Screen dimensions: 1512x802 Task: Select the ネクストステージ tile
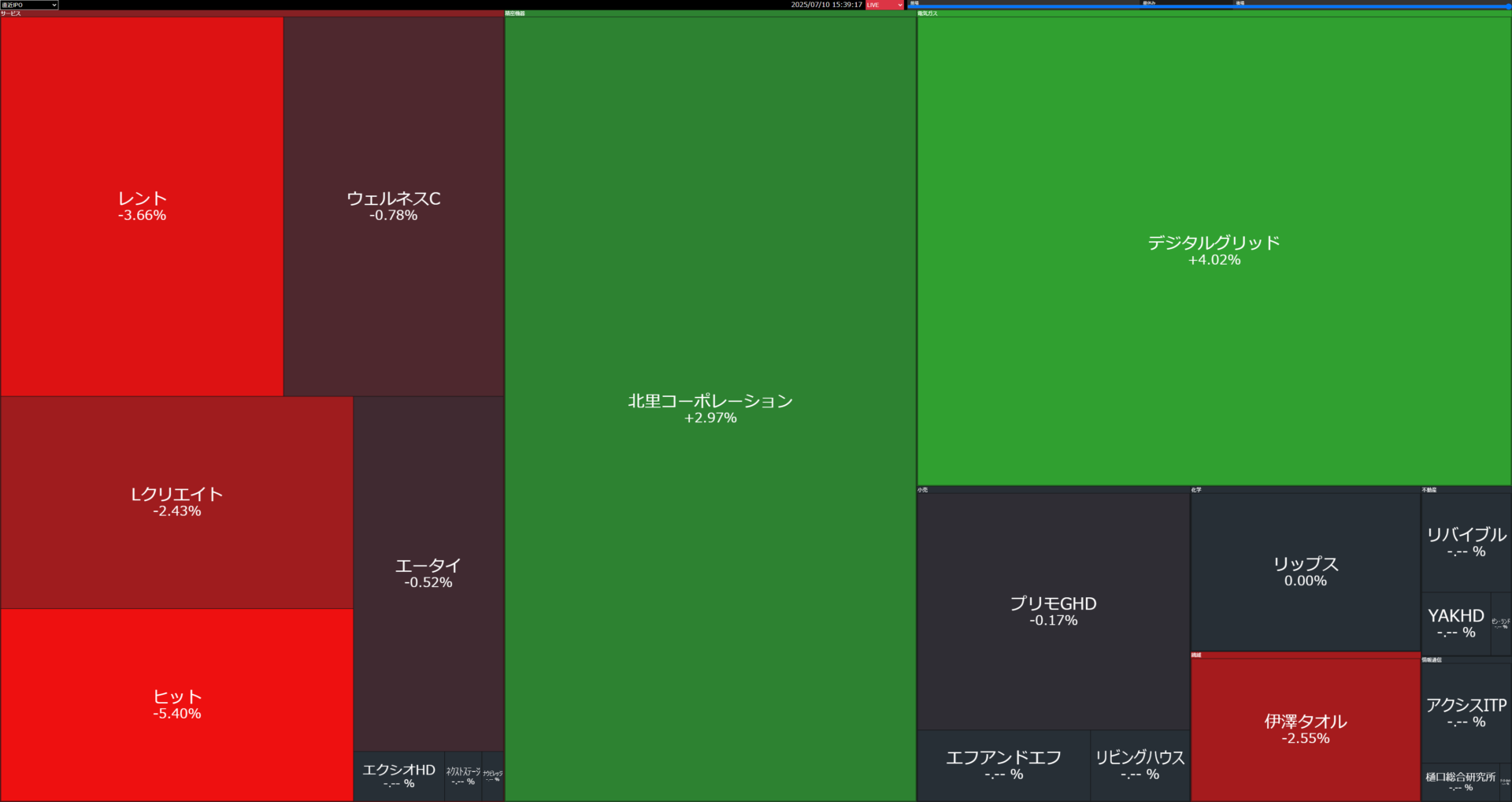point(463,776)
